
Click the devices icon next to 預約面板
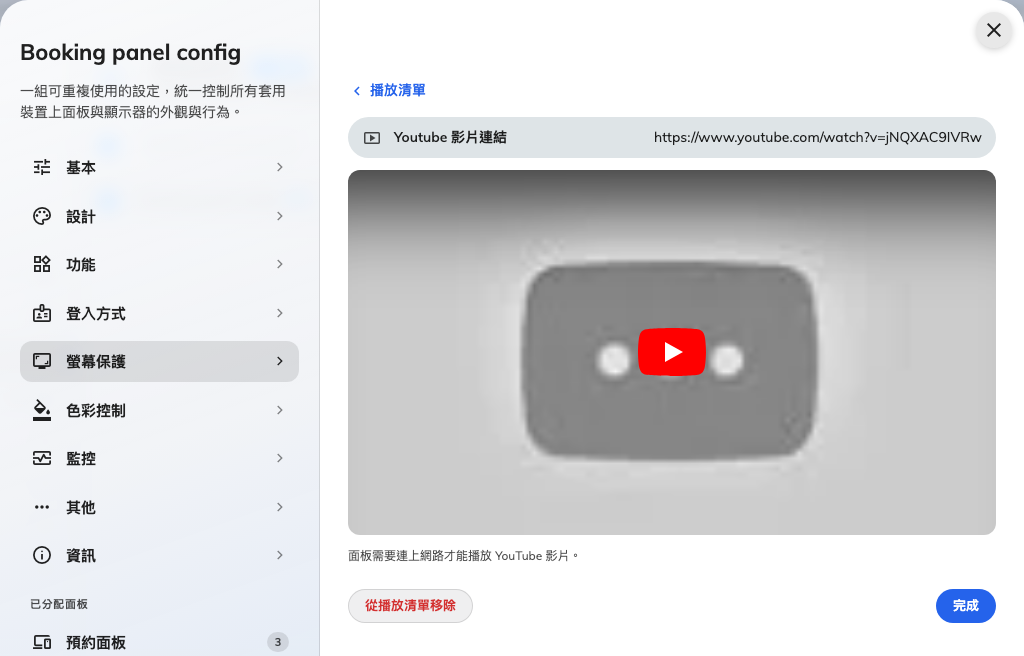(x=42, y=642)
